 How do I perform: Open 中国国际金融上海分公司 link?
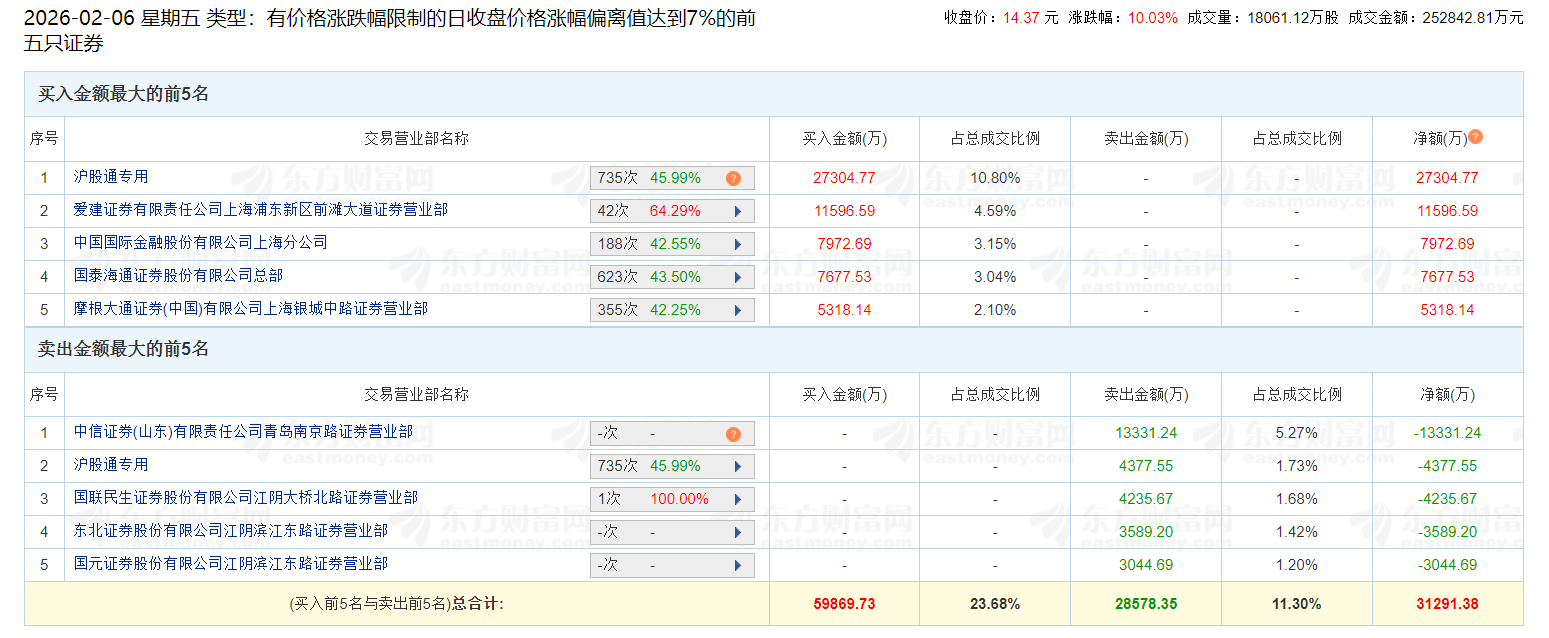pos(200,243)
